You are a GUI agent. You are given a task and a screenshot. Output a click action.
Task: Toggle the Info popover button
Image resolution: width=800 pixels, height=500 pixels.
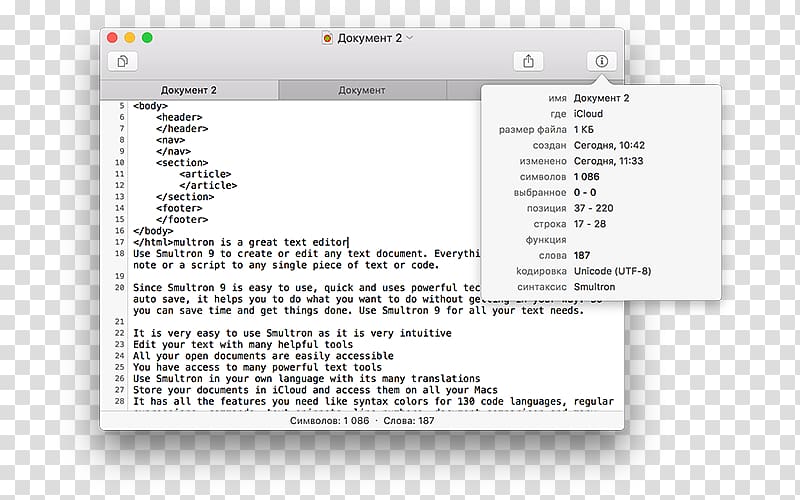click(602, 61)
